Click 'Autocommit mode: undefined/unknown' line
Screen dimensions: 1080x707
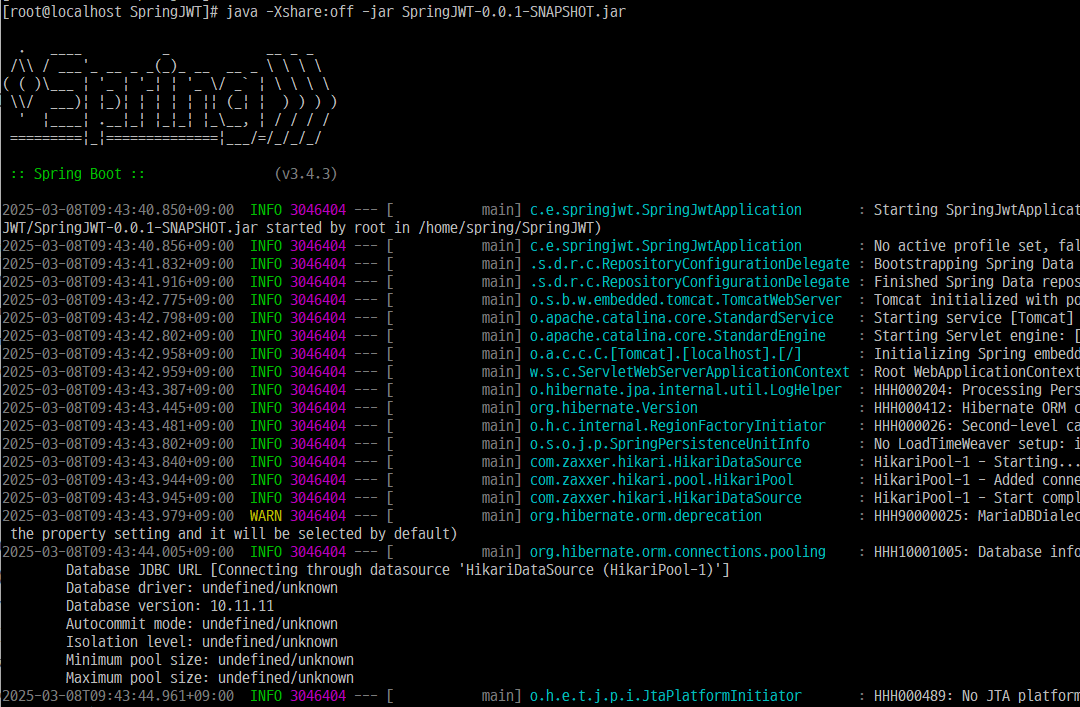pyautogui.click(x=202, y=624)
